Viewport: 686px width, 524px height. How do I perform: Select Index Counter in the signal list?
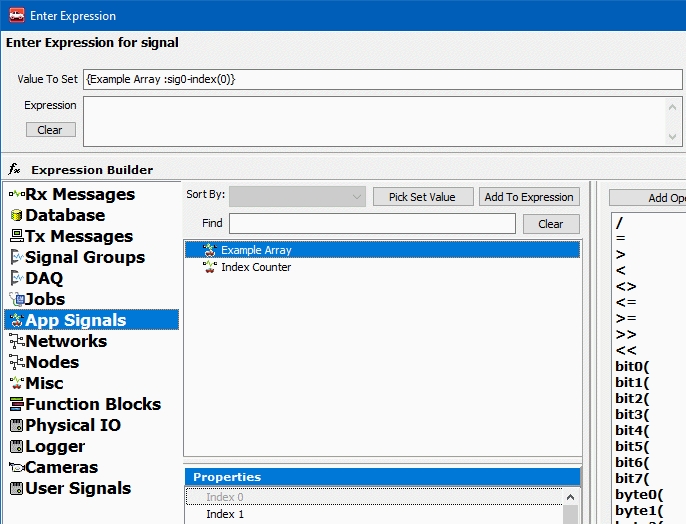tap(256, 267)
